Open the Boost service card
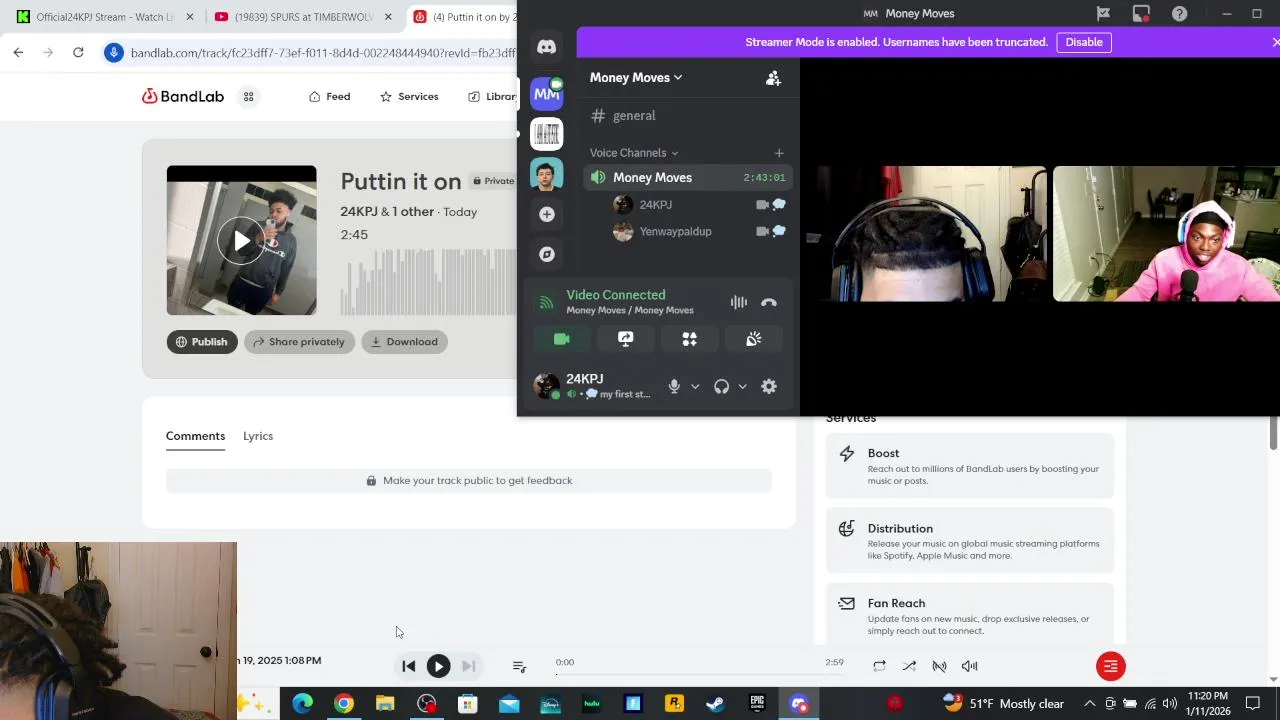Screen dimensions: 1280x720 tap(969, 466)
